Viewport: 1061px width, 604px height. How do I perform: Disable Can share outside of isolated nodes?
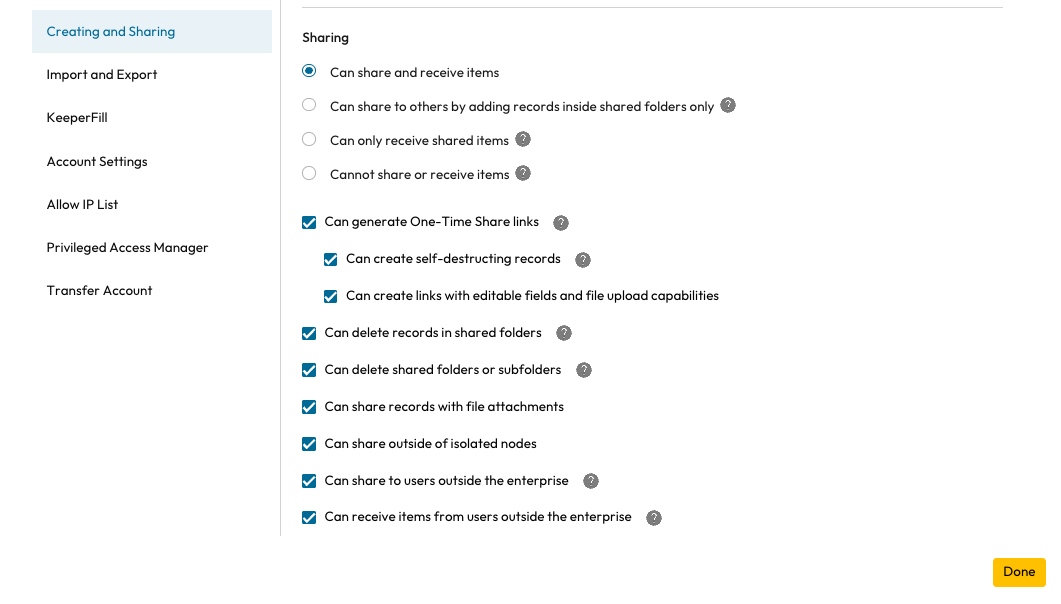309,444
